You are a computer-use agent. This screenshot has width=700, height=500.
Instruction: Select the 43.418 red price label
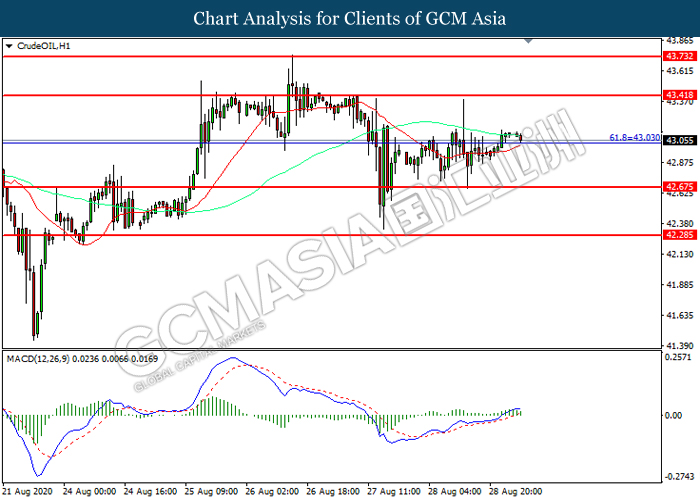click(679, 95)
